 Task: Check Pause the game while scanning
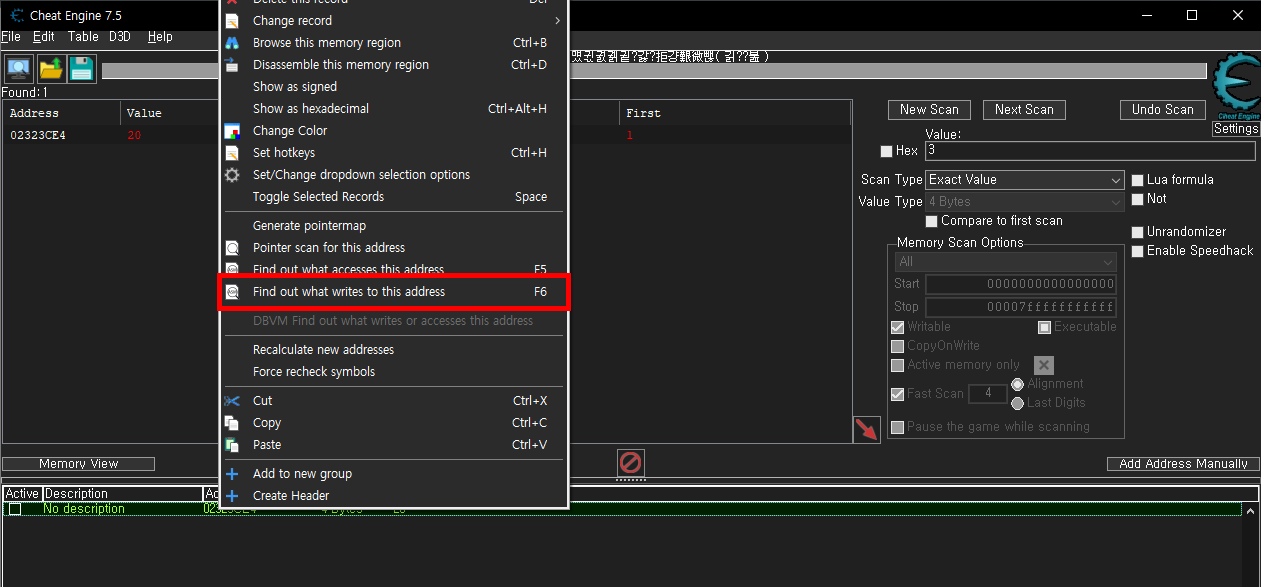tap(897, 427)
